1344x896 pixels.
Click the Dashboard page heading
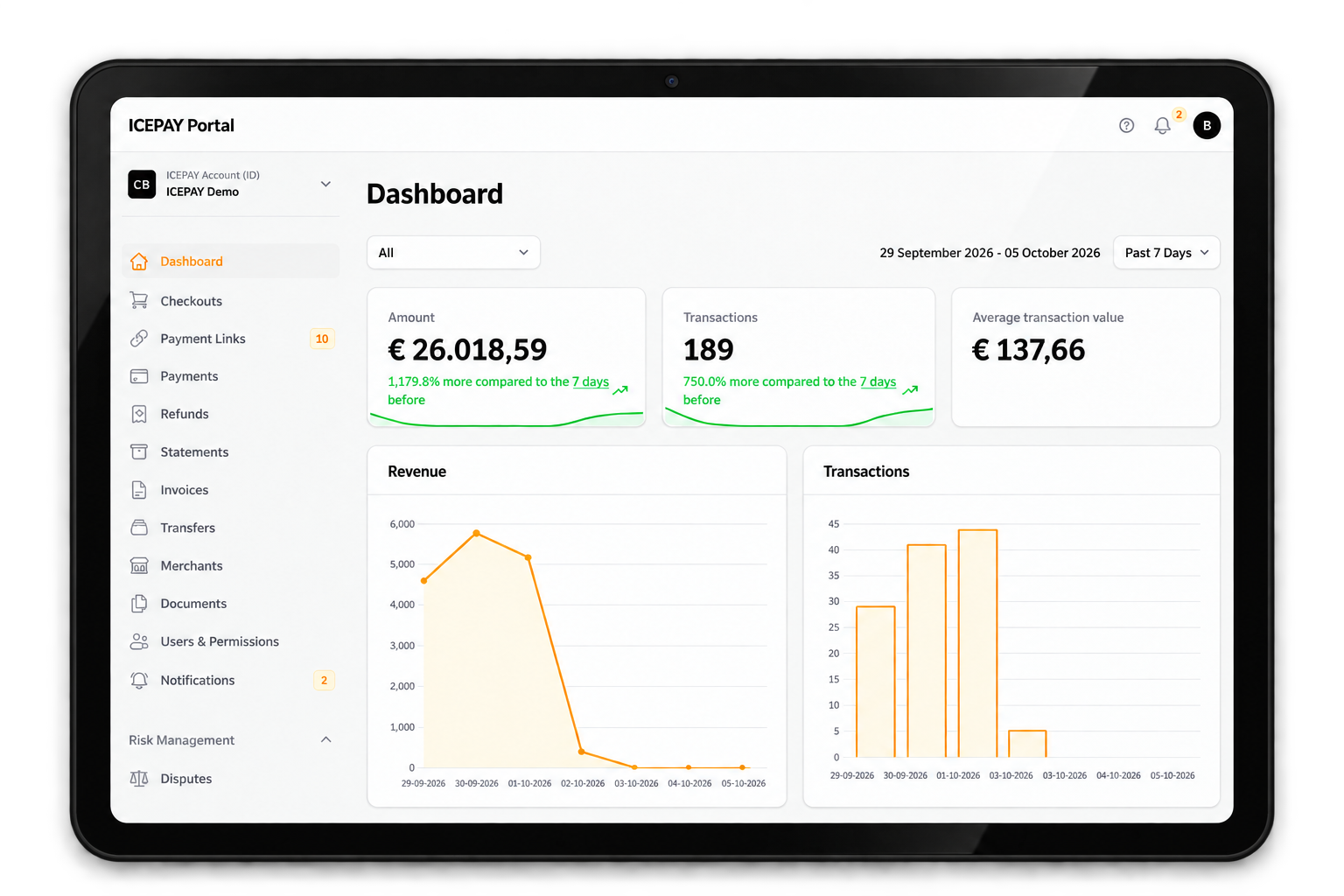(x=435, y=194)
